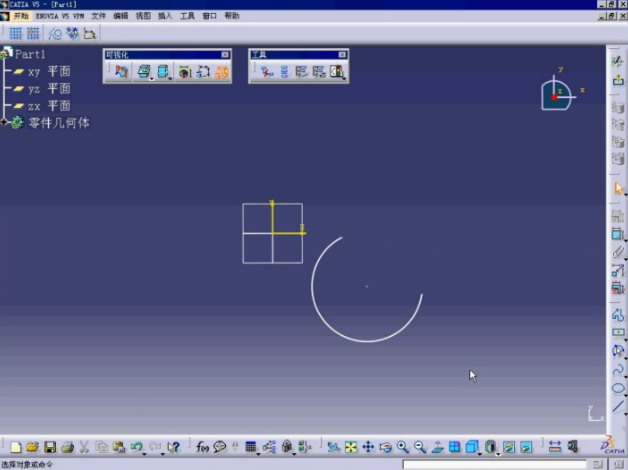Click the Pan icon in the bottom toolbar

[x=368, y=447]
